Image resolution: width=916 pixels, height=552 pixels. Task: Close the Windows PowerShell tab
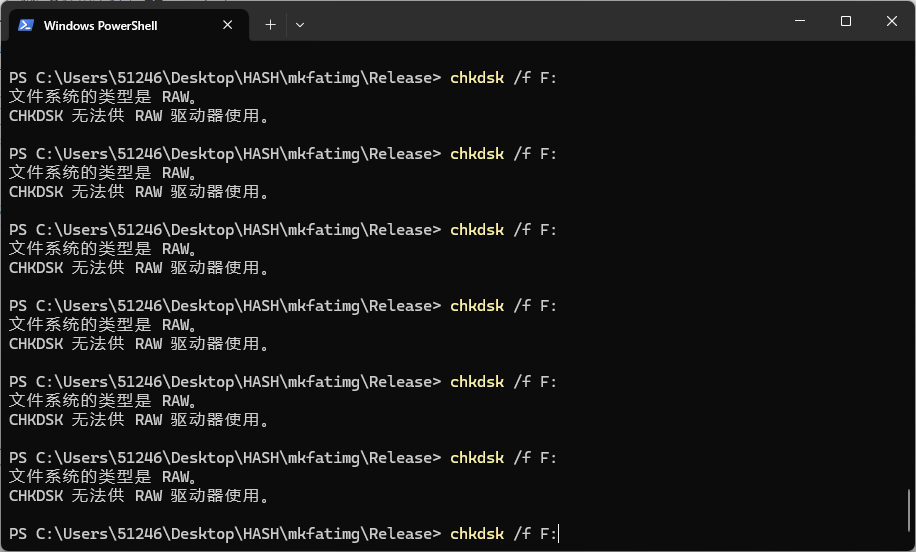228,25
